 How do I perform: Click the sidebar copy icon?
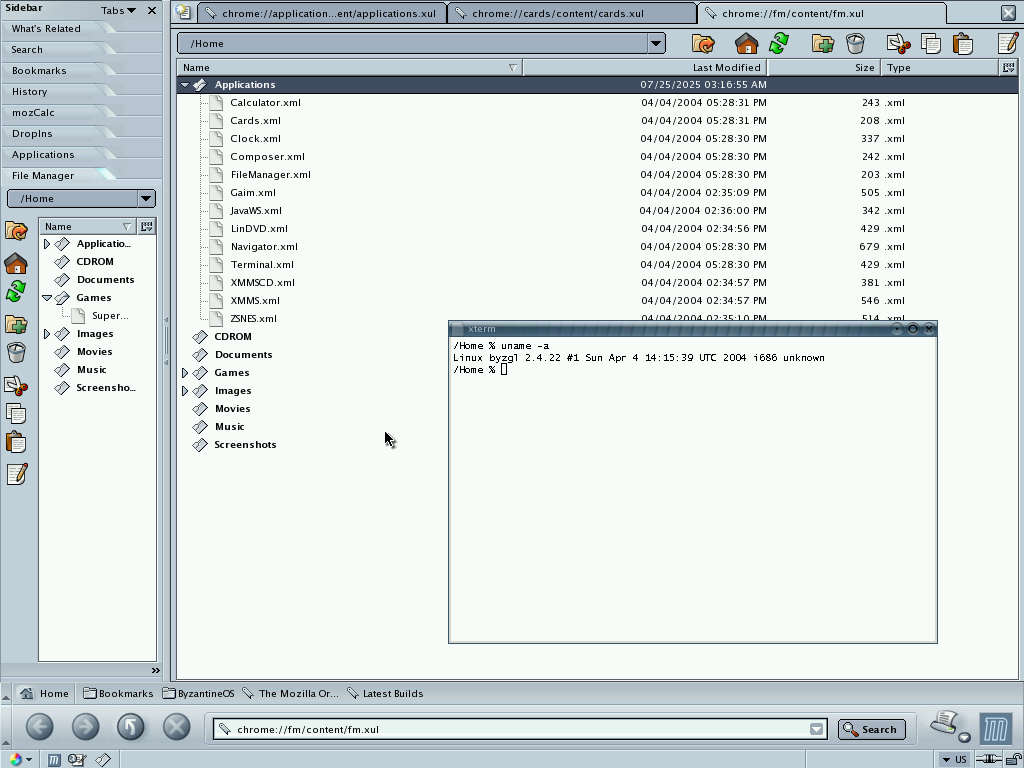(16, 414)
